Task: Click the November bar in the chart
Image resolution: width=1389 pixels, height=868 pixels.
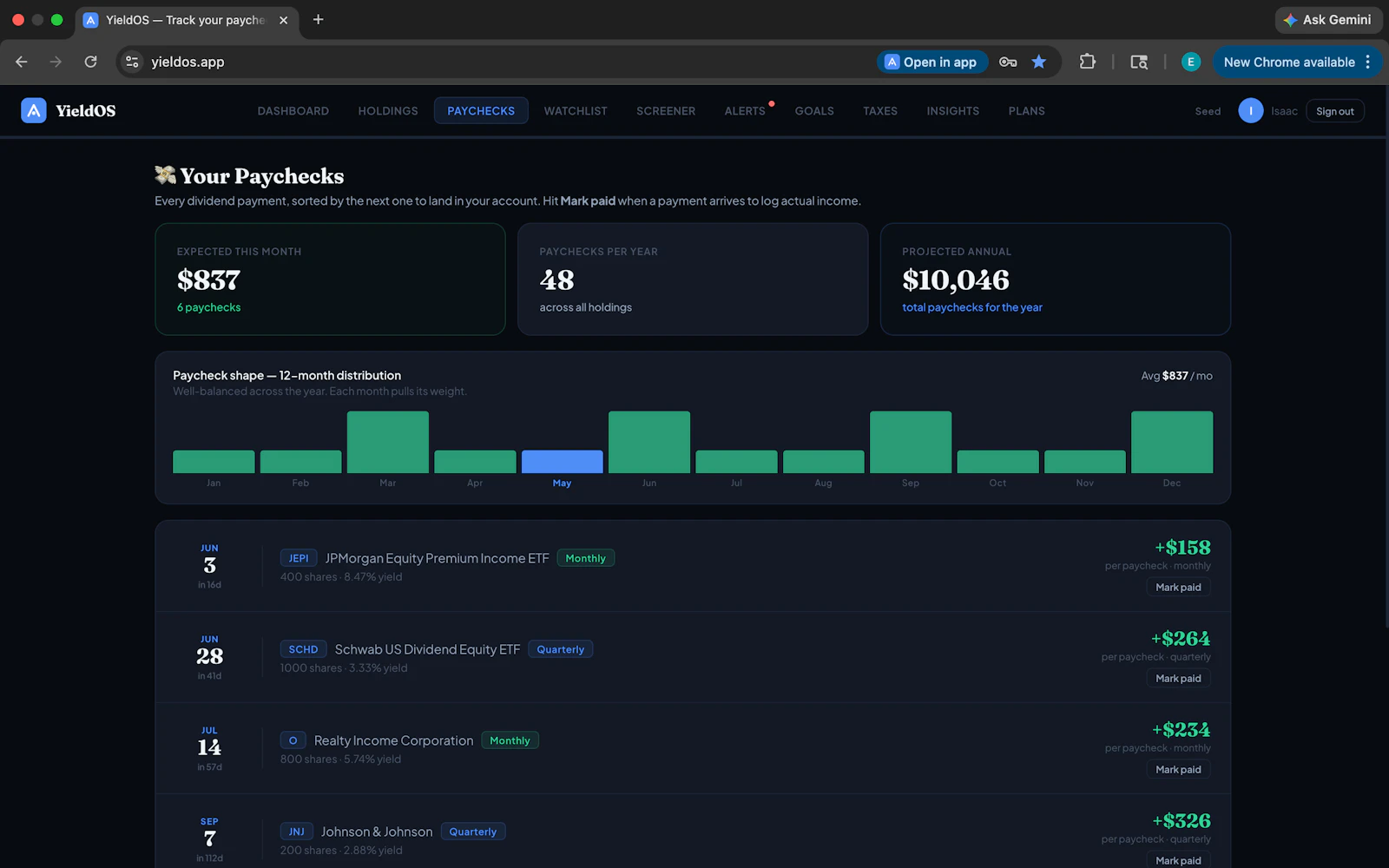Action: (1085, 462)
